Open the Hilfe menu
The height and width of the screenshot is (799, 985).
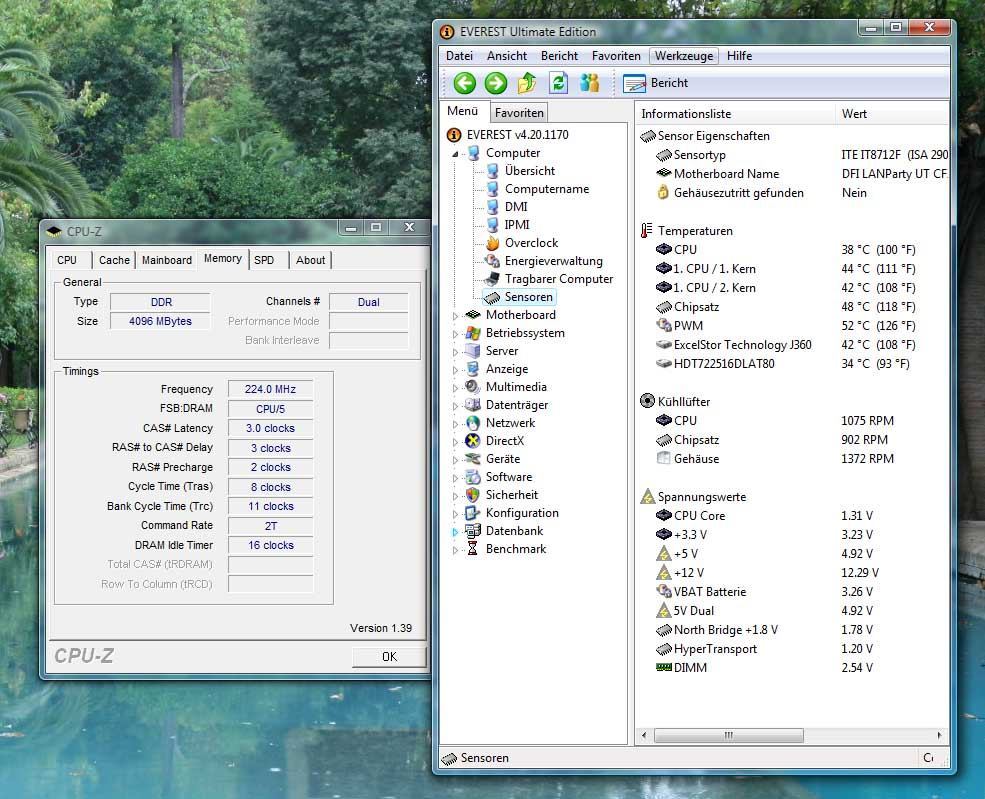[739, 56]
